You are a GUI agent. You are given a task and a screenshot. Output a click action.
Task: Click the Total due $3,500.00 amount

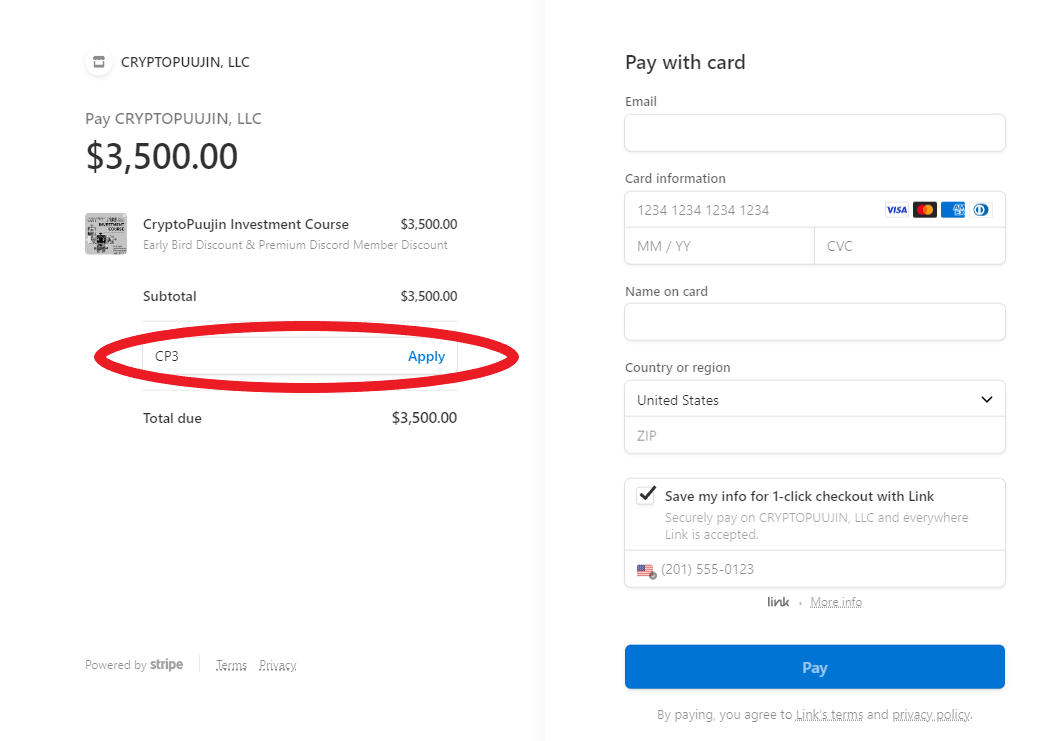coord(424,418)
